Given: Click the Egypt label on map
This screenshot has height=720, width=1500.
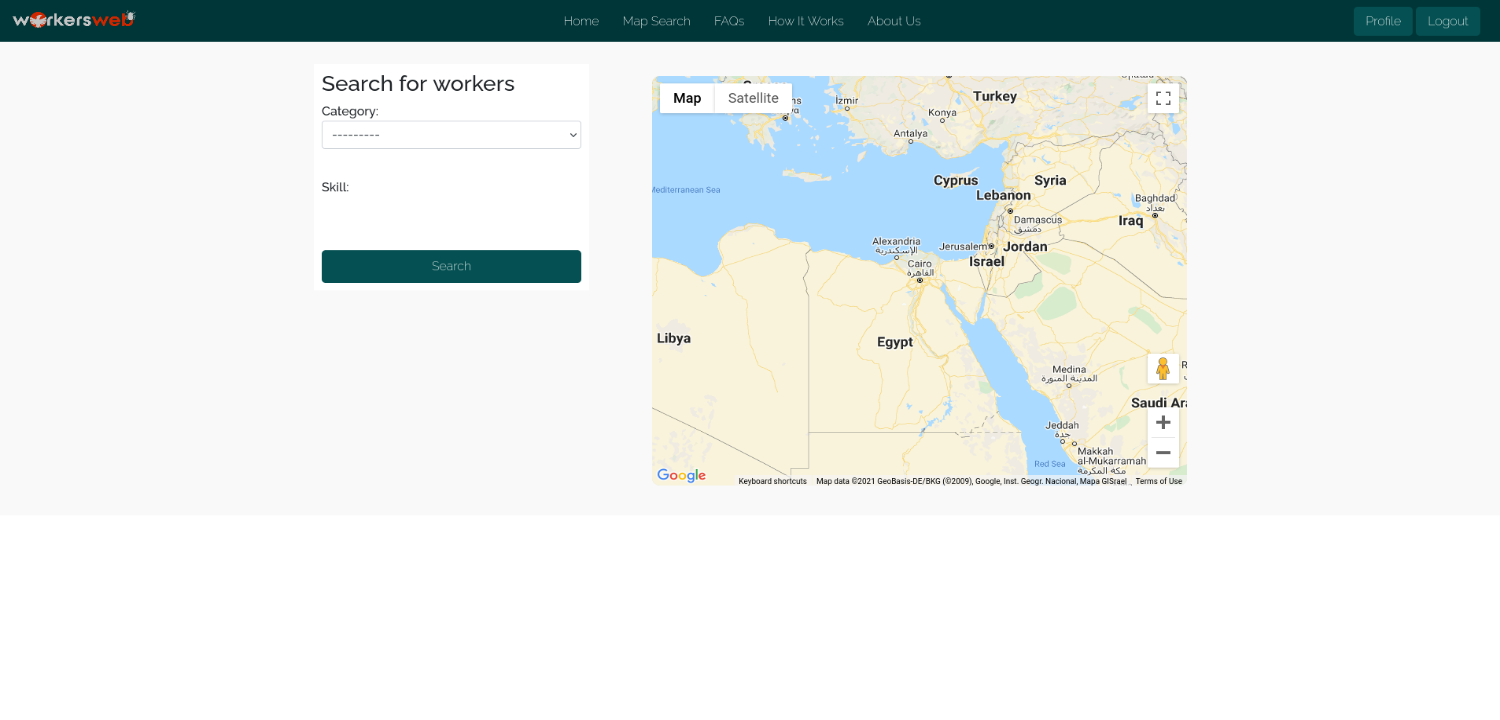Looking at the screenshot, I should [895, 342].
